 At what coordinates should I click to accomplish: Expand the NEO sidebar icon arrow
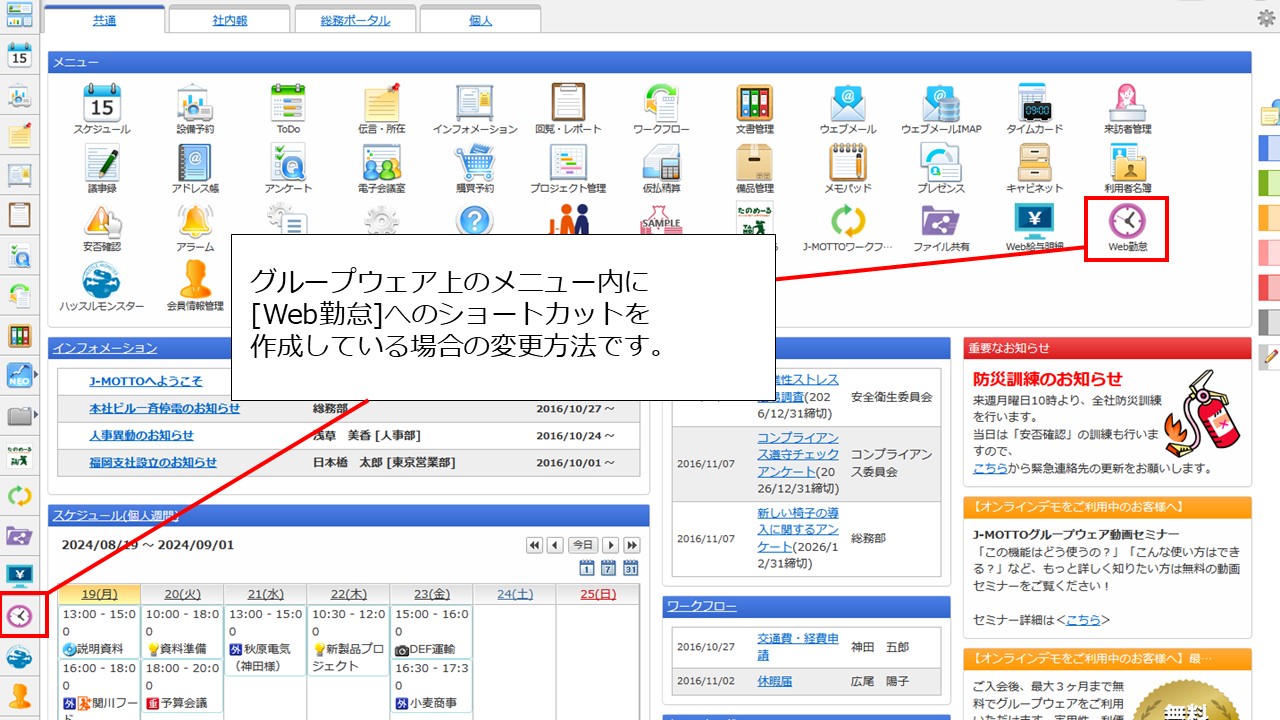click(37, 375)
